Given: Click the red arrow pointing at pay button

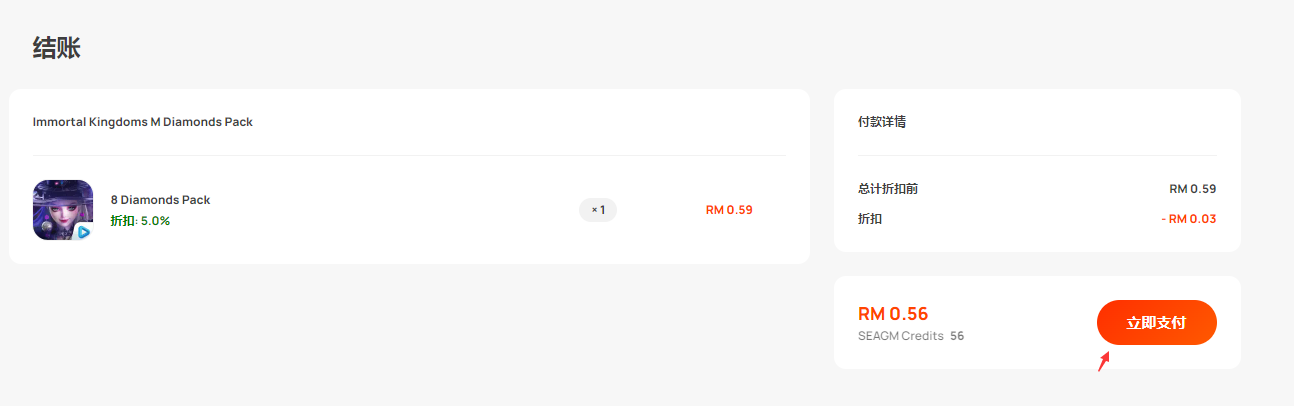Looking at the screenshot, I should click(1104, 361).
